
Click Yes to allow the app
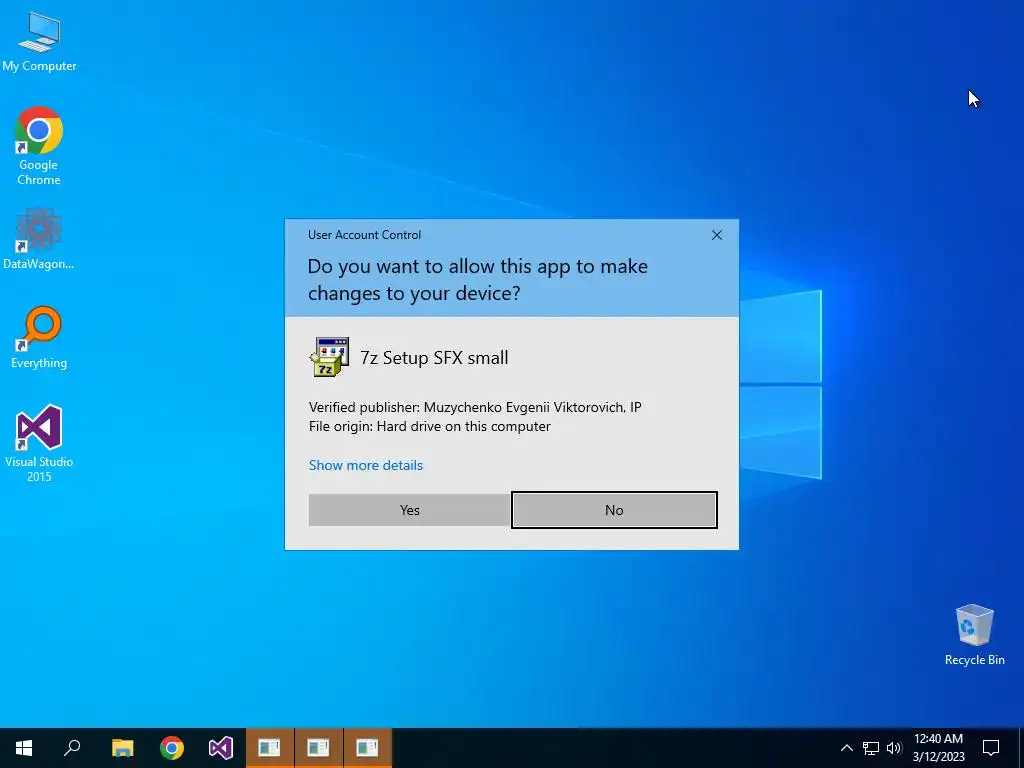pyautogui.click(x=409, y=510)
